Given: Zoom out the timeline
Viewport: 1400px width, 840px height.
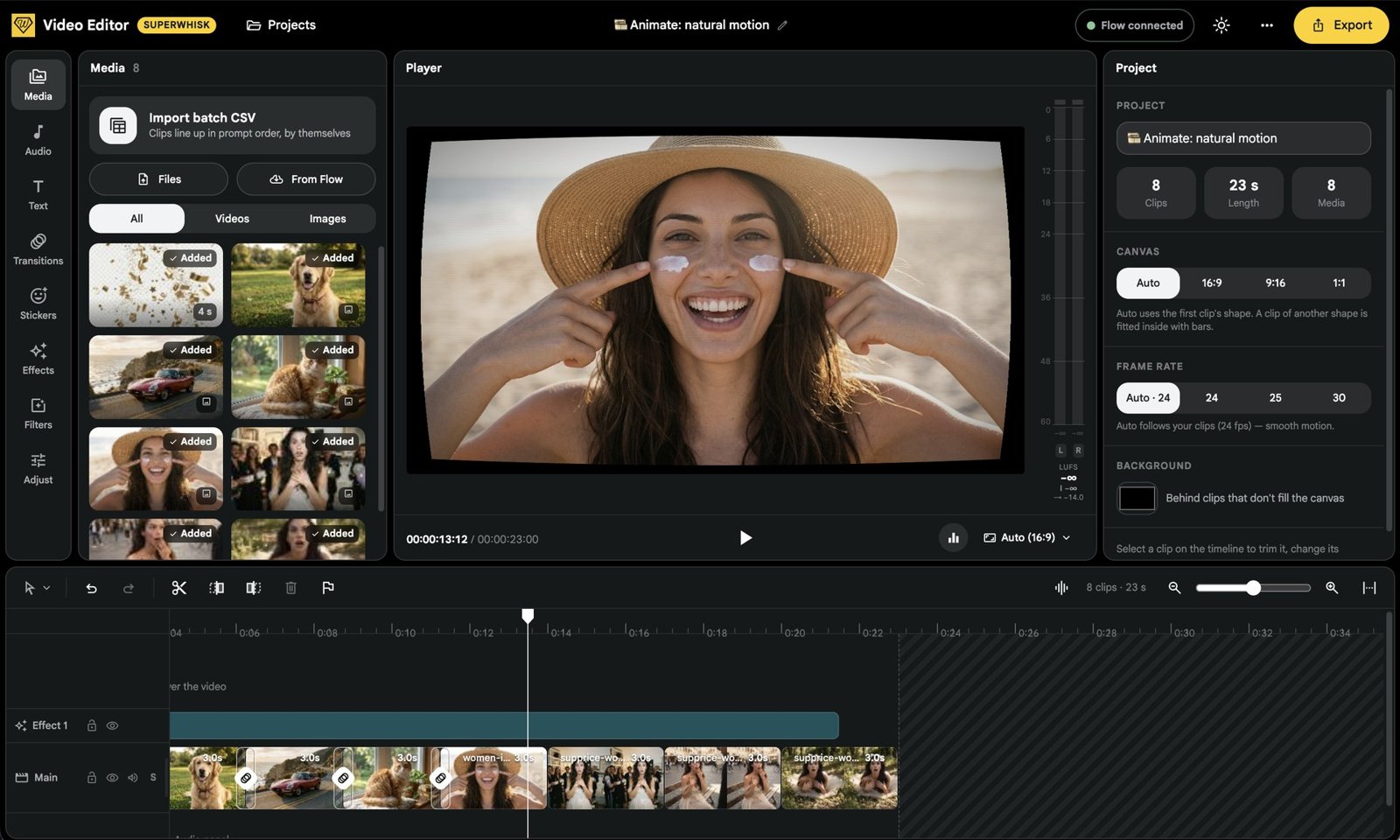Looking at the screenshot, I should click(x=1174, y=588).
